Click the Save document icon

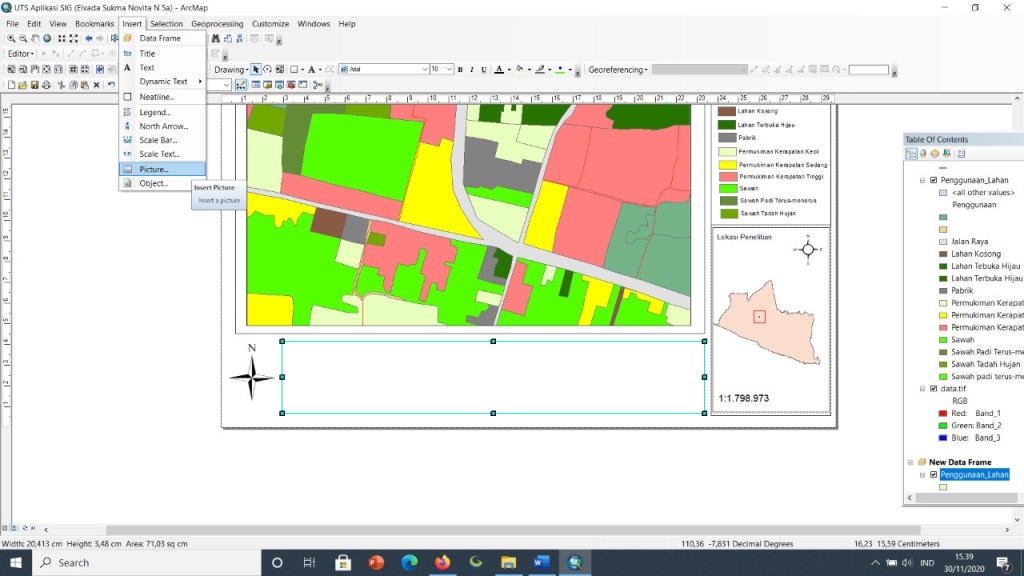[35, 85]
